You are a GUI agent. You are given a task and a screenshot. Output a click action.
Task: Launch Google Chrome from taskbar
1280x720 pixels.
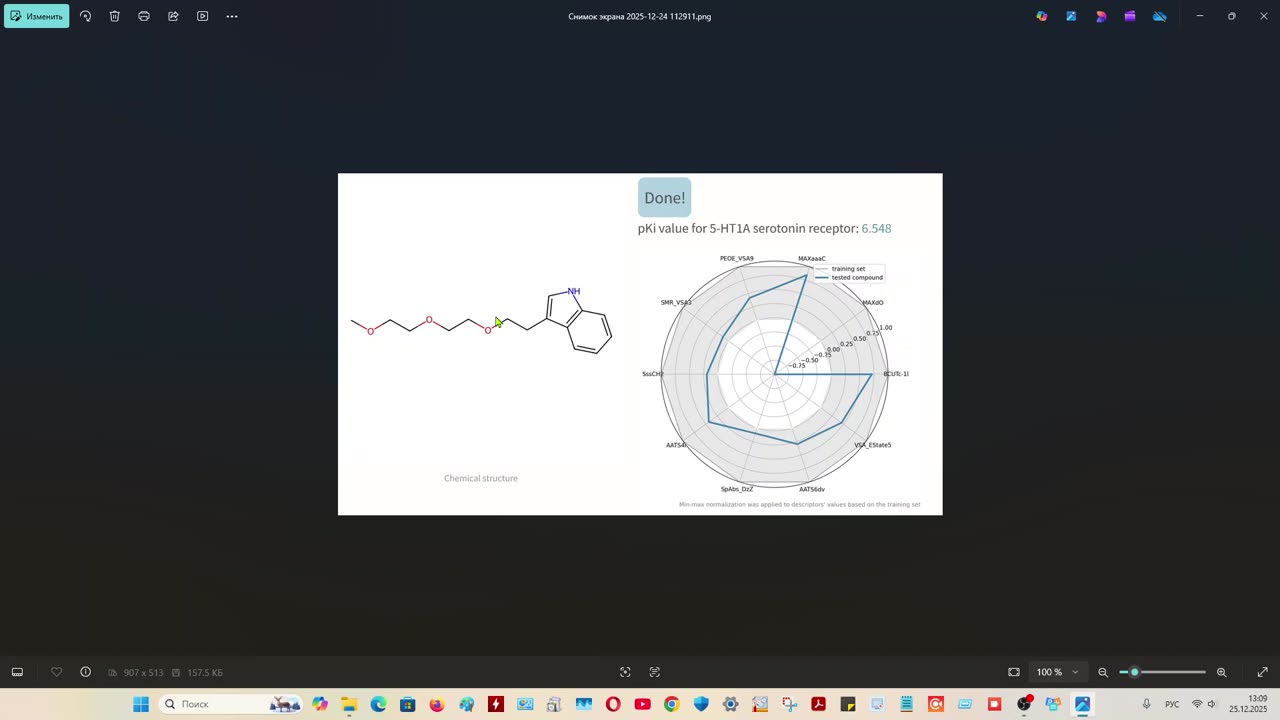[671, 704]
